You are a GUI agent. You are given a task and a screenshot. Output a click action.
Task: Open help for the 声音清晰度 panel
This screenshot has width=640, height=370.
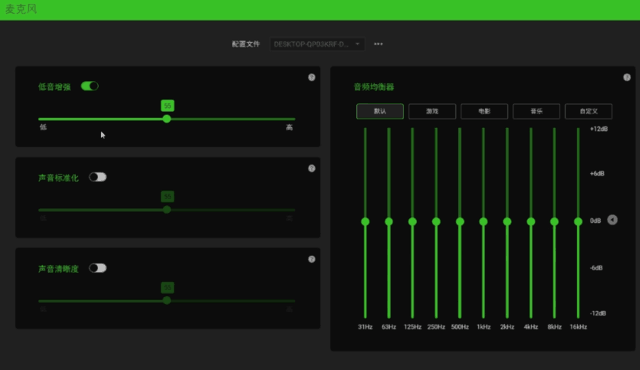[311, 259]
